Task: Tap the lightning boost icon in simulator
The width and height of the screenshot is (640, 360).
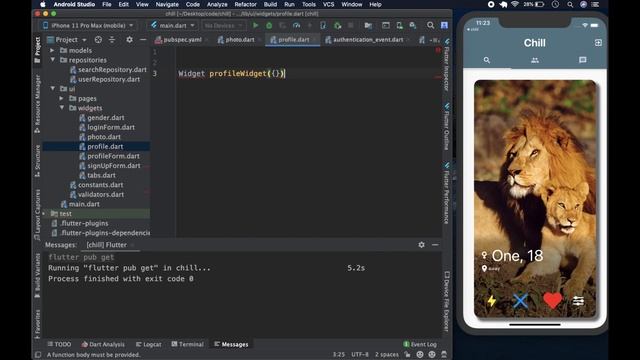Action: [x=492, y=301]
